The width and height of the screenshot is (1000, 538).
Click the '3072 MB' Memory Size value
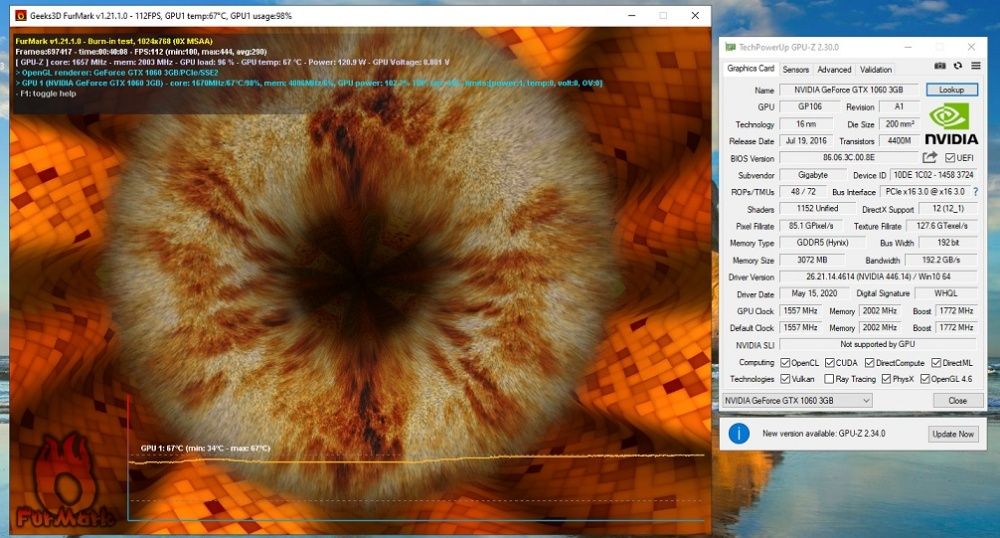tap(812, 260)
